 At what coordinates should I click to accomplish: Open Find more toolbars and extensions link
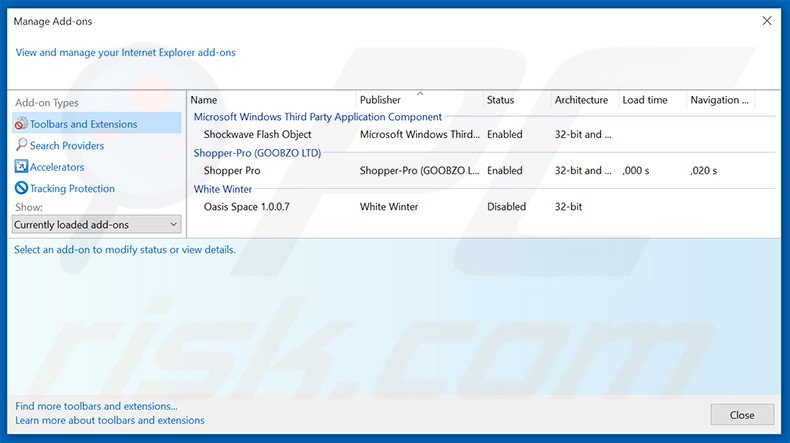[x=96, y=406]
